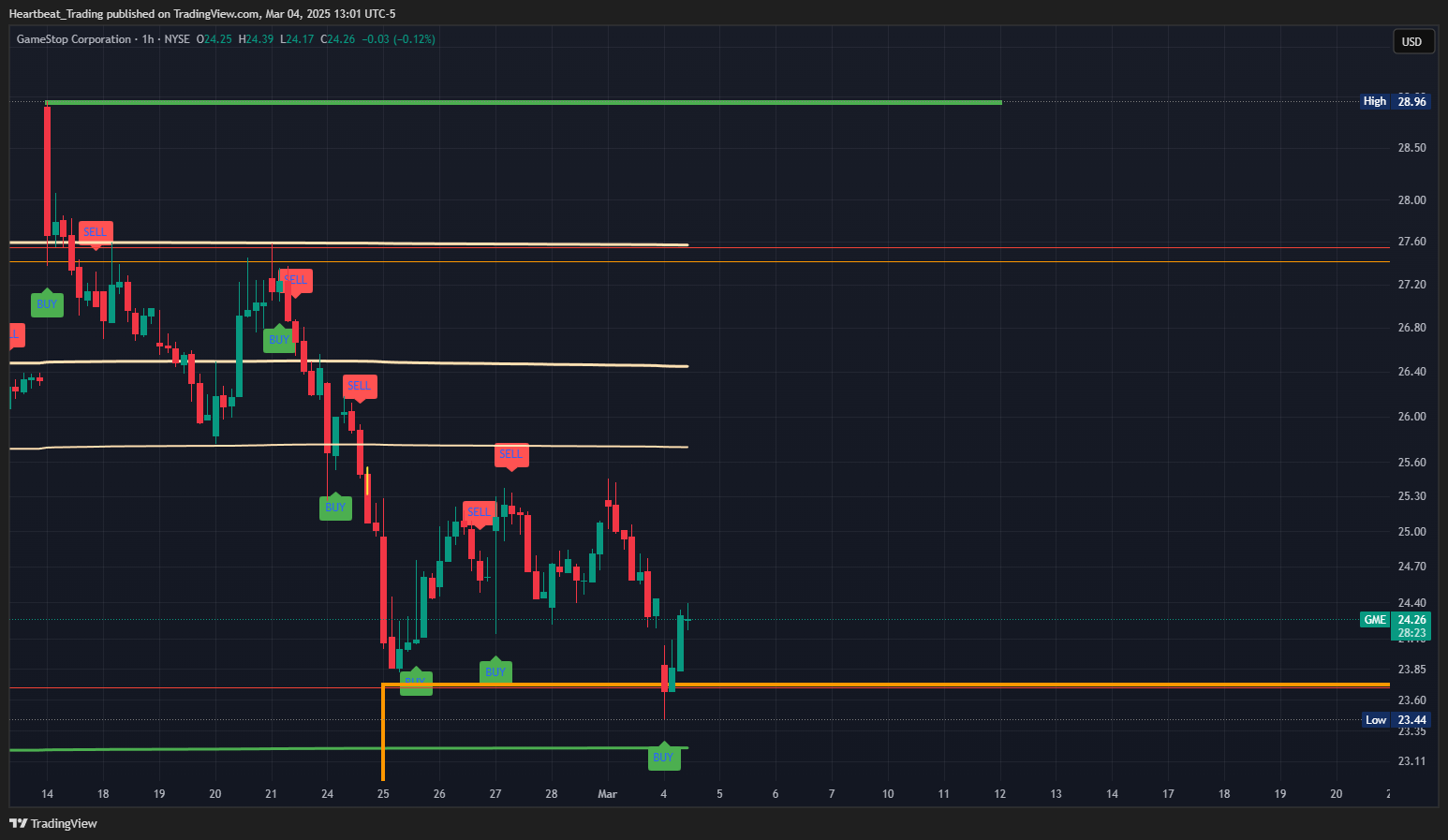Click the TradingView logo at the bottom

click(x=53, y=823)
